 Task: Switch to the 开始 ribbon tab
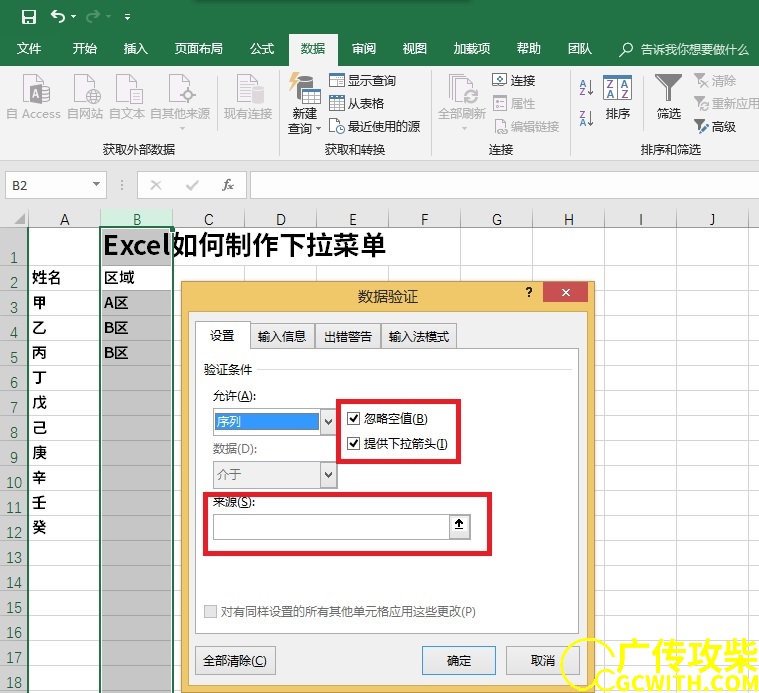pos(85,49)
